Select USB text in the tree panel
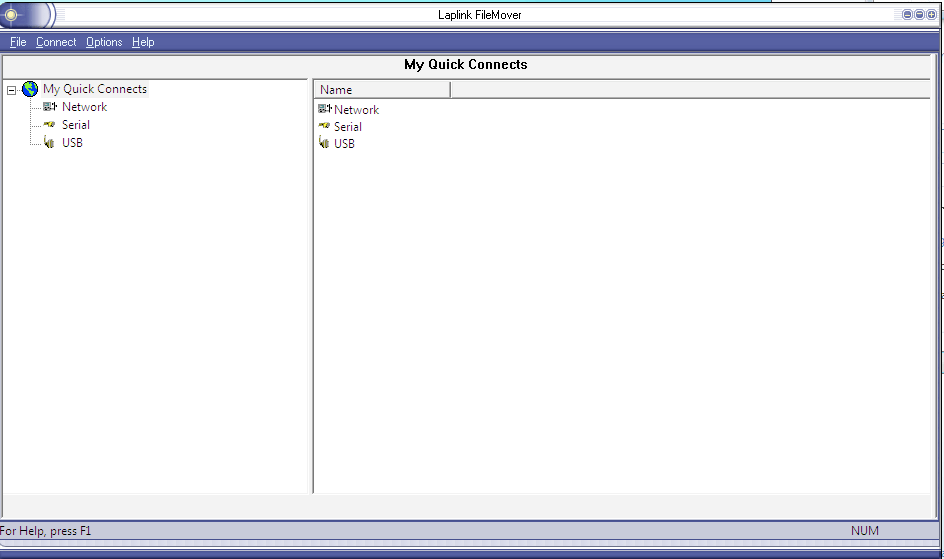944x559 pixels. click(72, 143)
